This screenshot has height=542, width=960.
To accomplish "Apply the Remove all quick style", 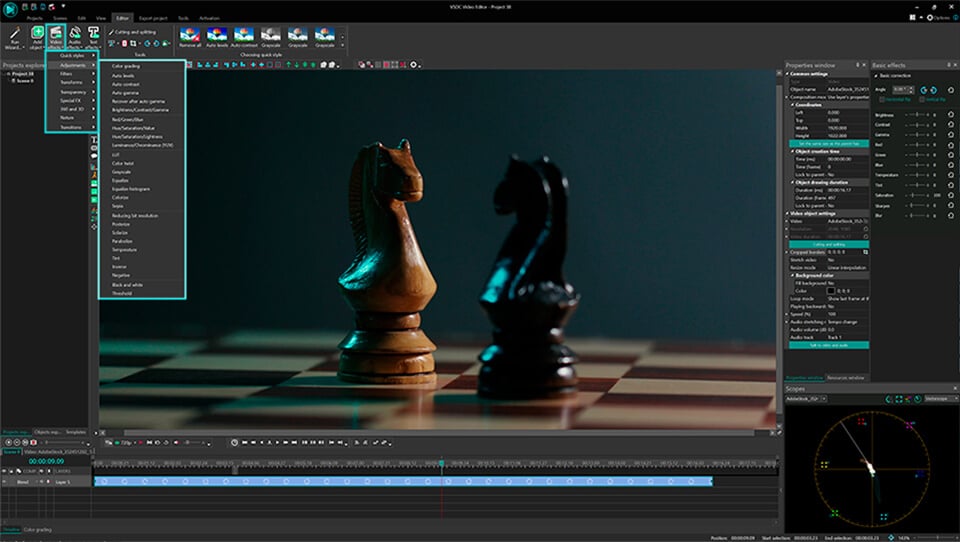I will (x=190, y=37).
